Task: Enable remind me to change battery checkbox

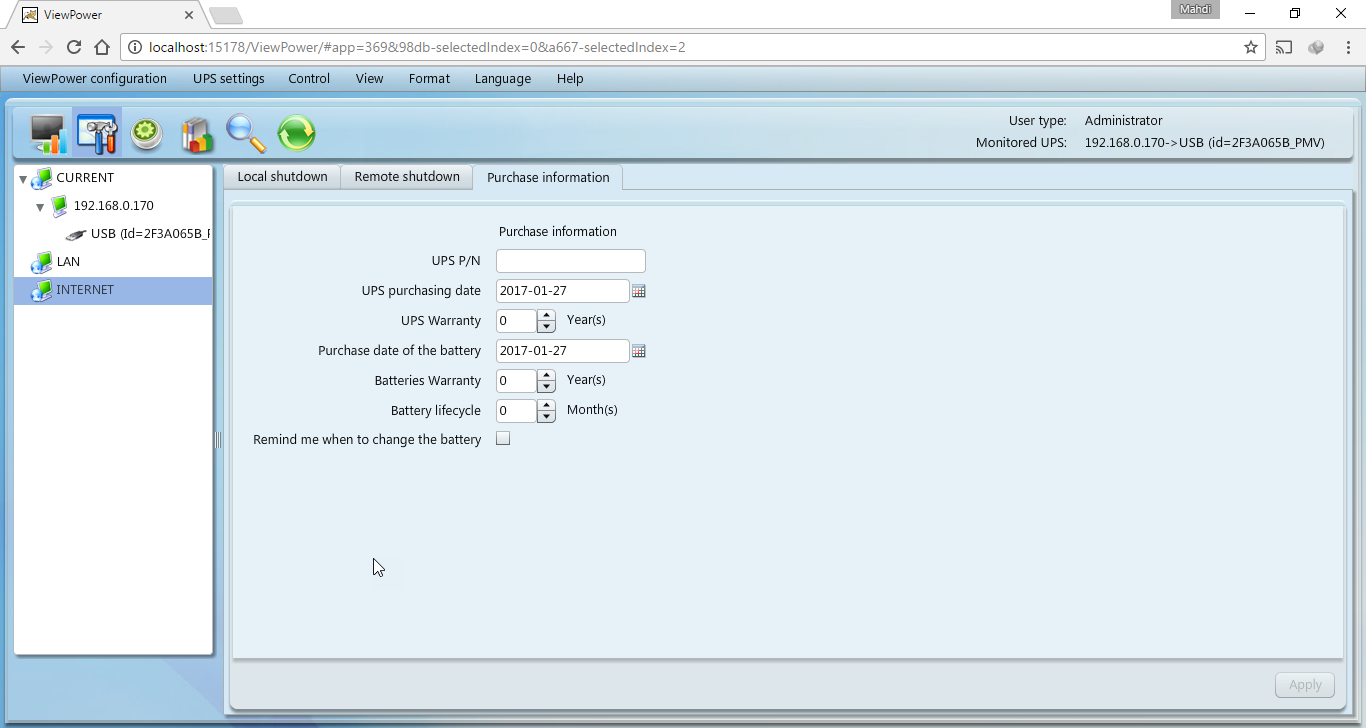Action: [x=503, y=438]
